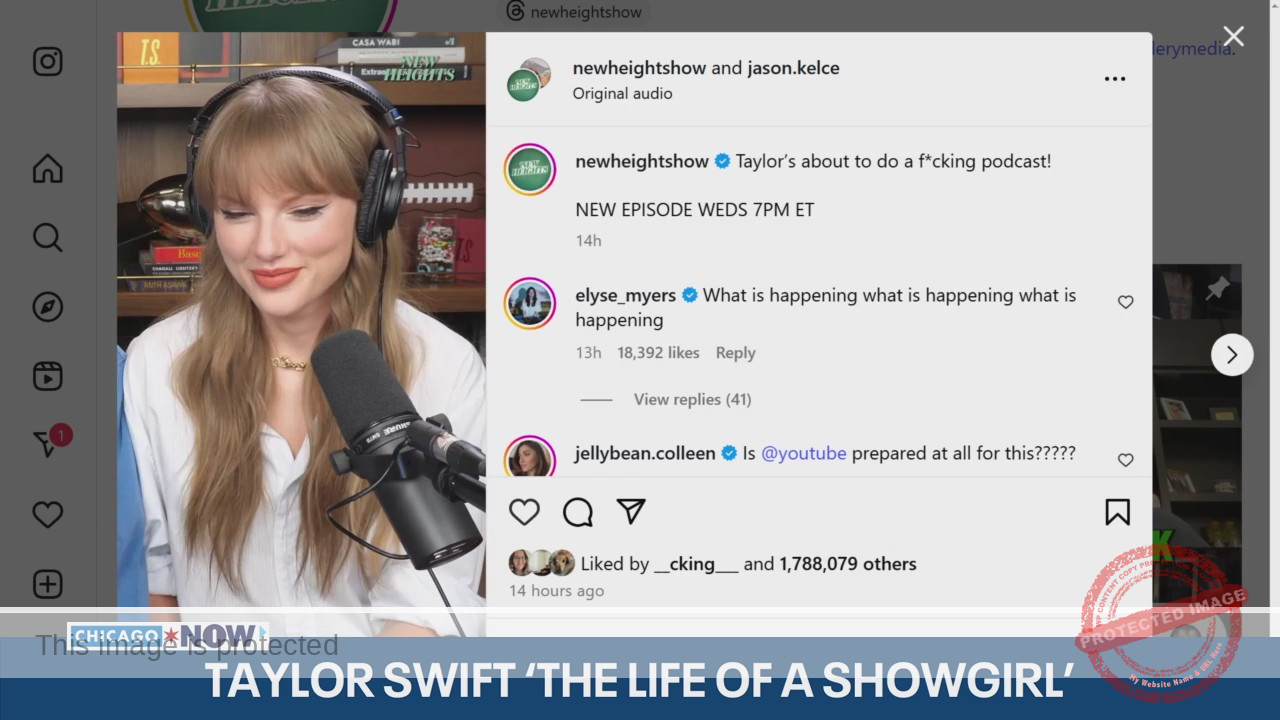Open jason.kelce profile link
Image resolution: width=1280 pixels, height=720 pixels.
pyautogui.click(x=793, y=68)
